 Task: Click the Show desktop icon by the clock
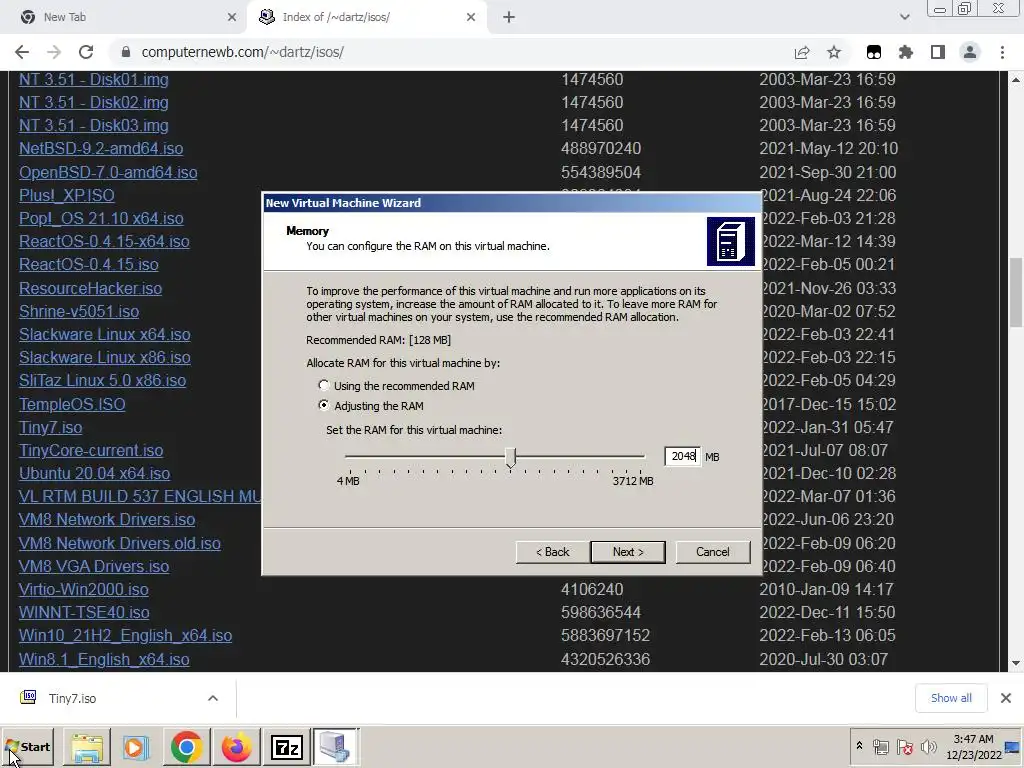[1013, 747]
